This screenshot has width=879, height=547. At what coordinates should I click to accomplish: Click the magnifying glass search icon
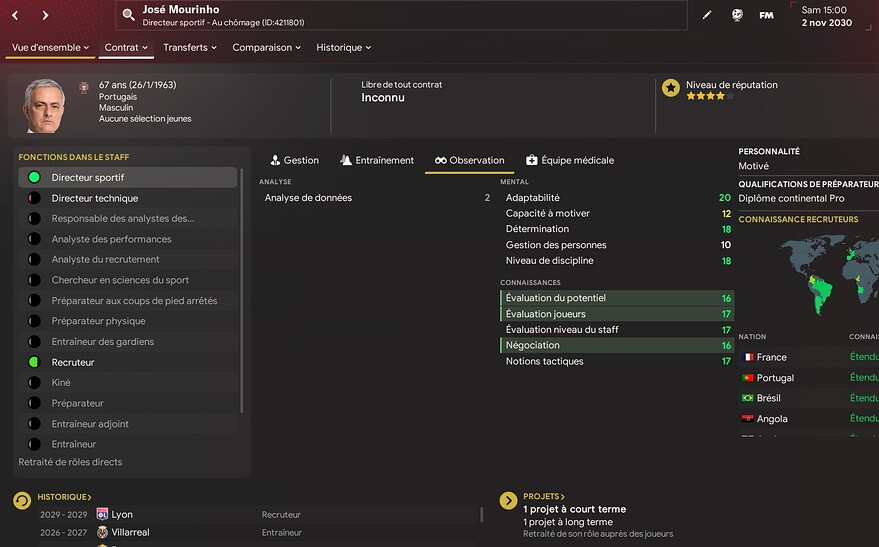[127, 15]
